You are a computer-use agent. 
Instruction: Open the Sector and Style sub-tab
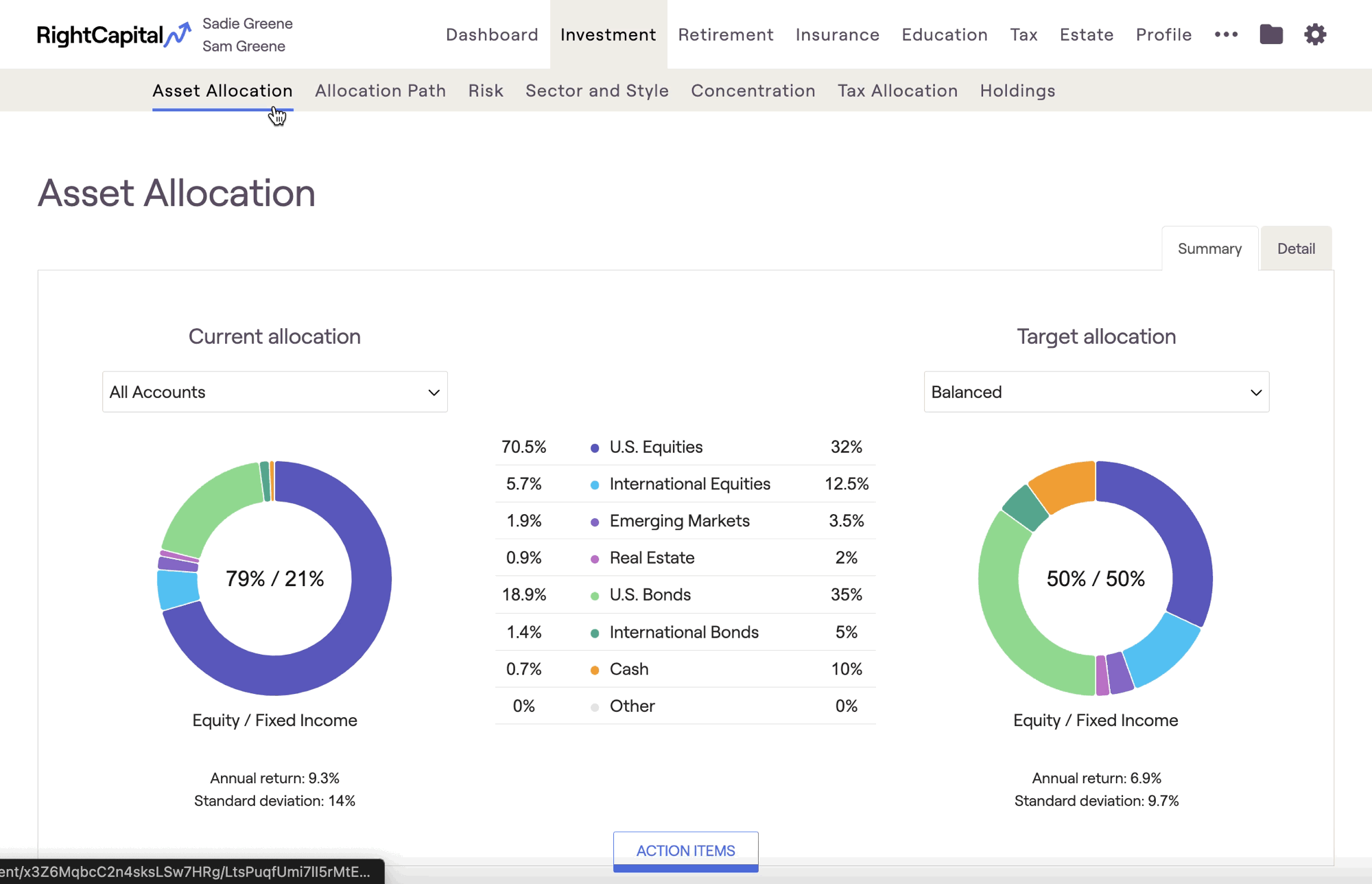click(x=597, y=91)
